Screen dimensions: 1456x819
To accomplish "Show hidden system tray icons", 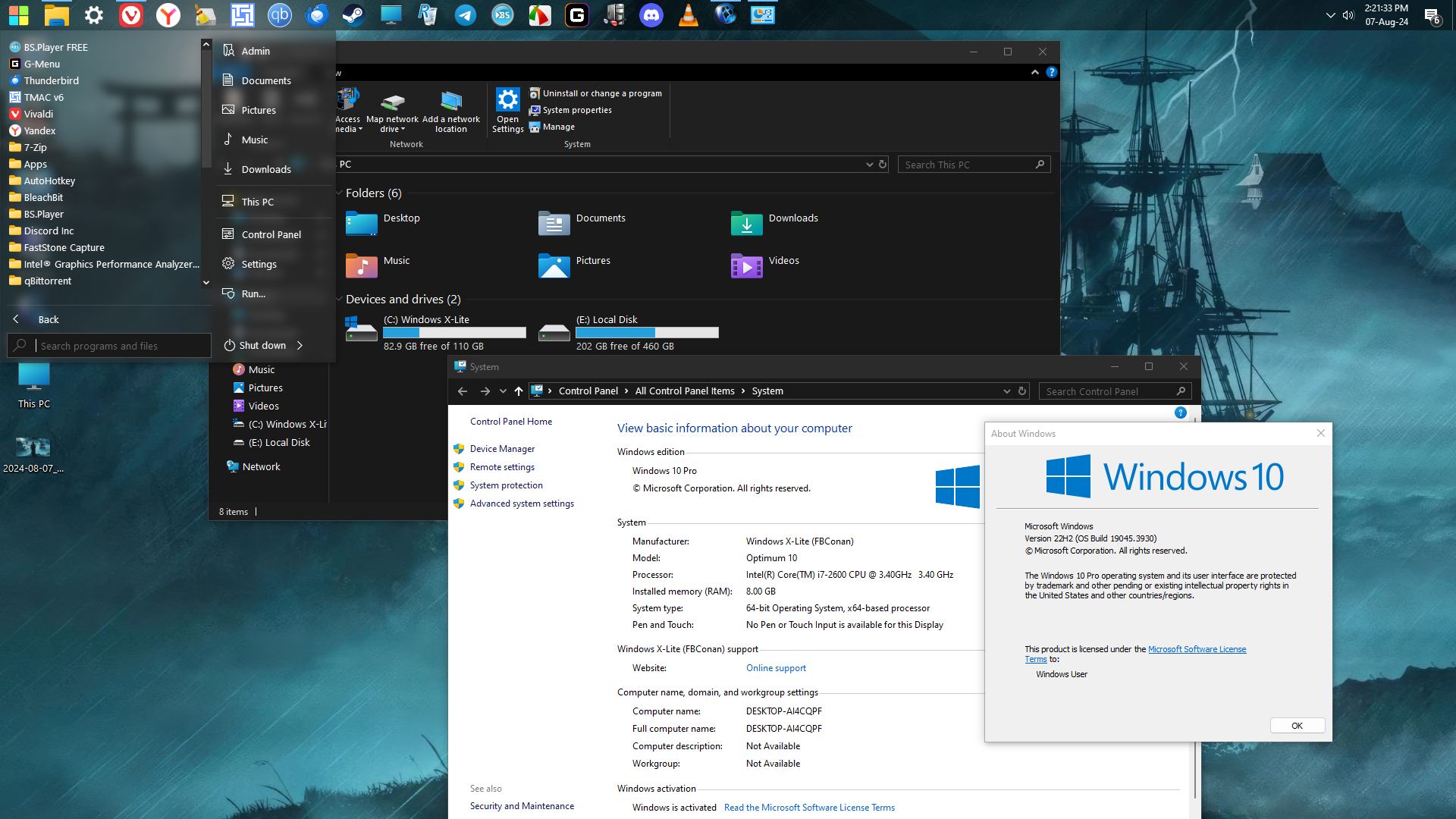I will [x=1331, y=15].
